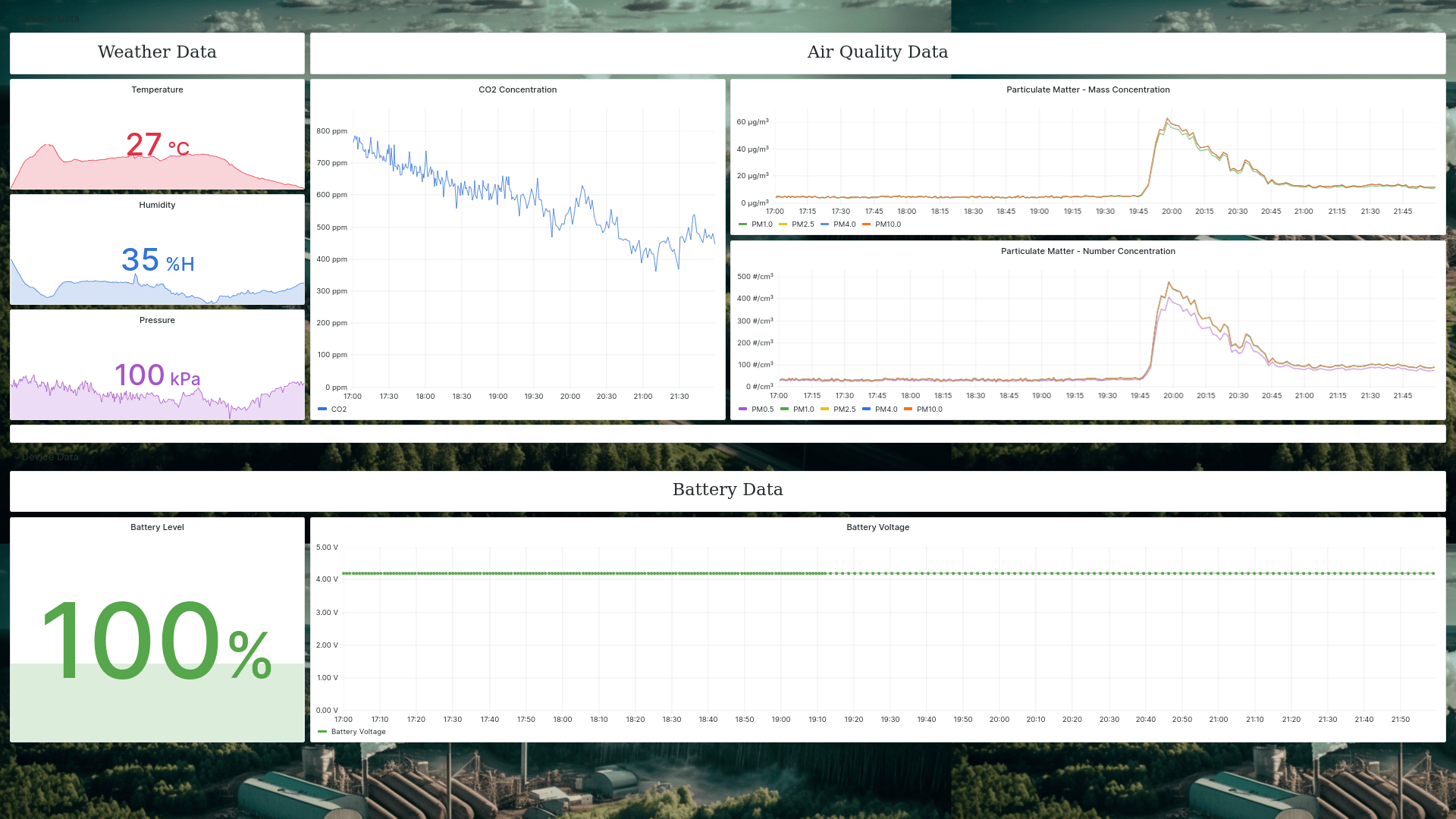Click PM2.5 color swatch in Number Concentration legend
Image resolution: width=1456 pixels, height=819 pixels.
(x=824, y=409)
